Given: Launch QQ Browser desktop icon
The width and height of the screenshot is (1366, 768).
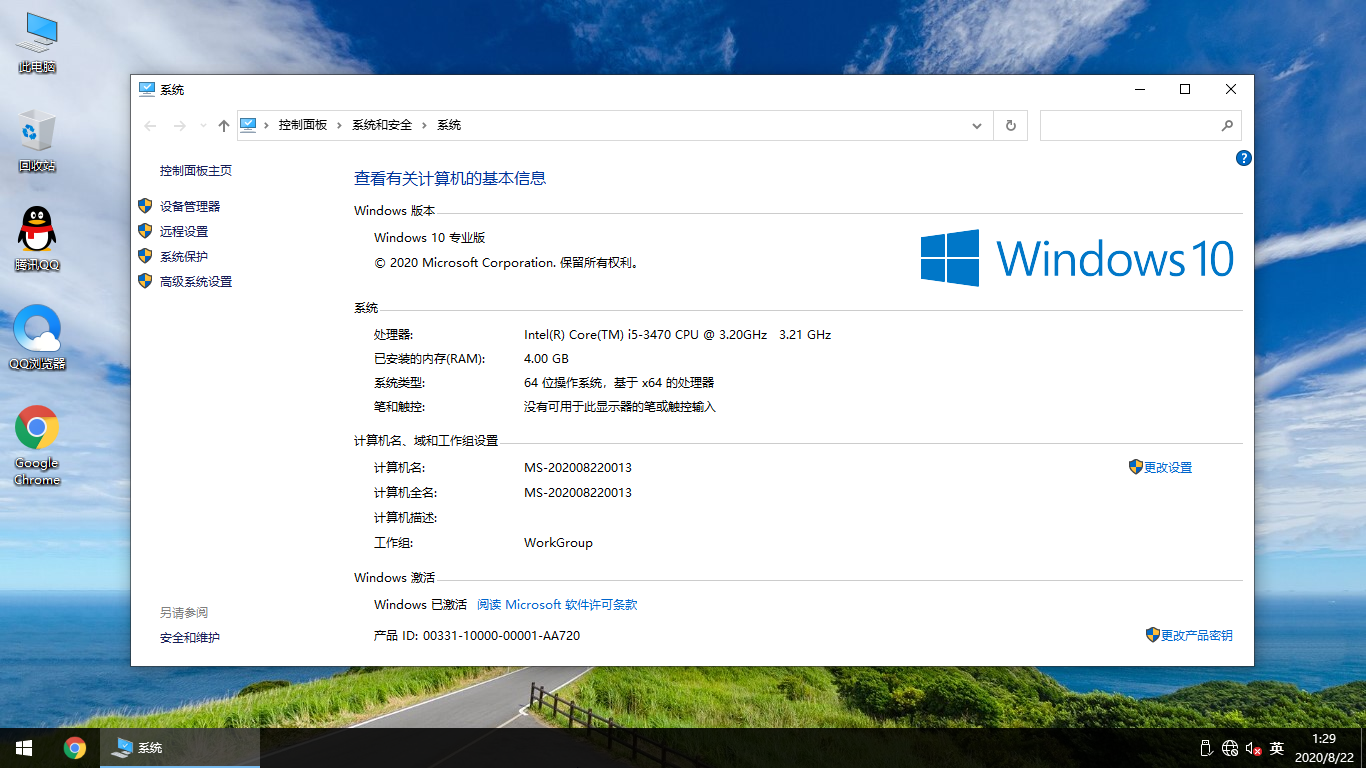Looking at the screenshot, I should point(37,338).
